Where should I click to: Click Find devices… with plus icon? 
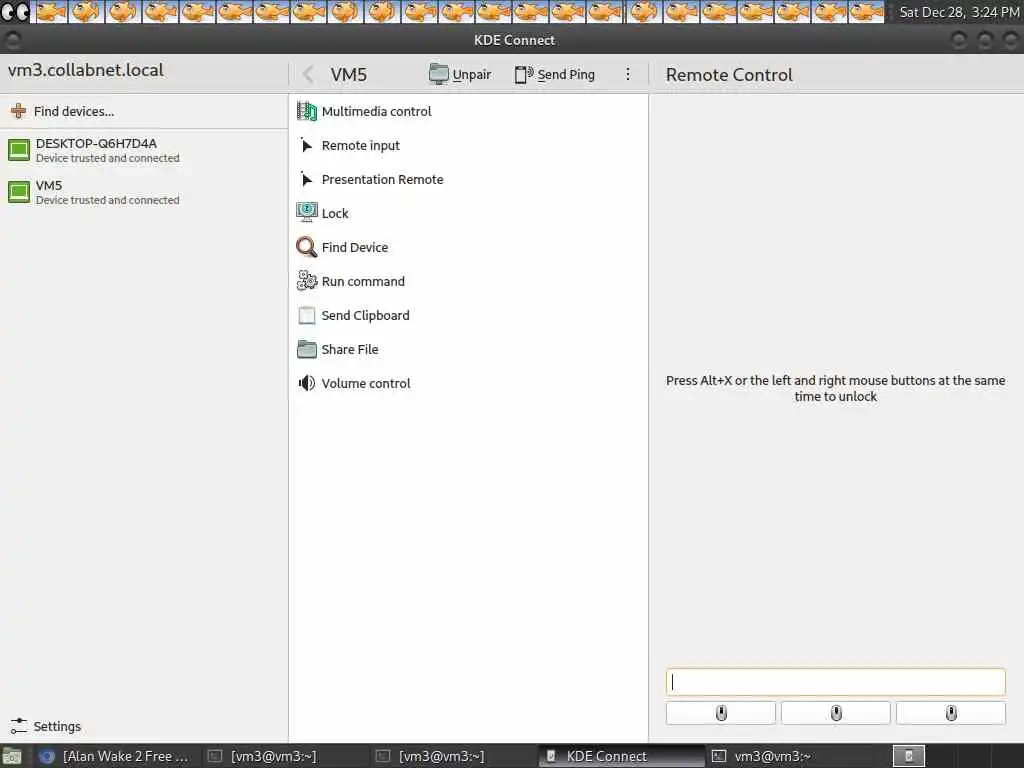(144, 112)
